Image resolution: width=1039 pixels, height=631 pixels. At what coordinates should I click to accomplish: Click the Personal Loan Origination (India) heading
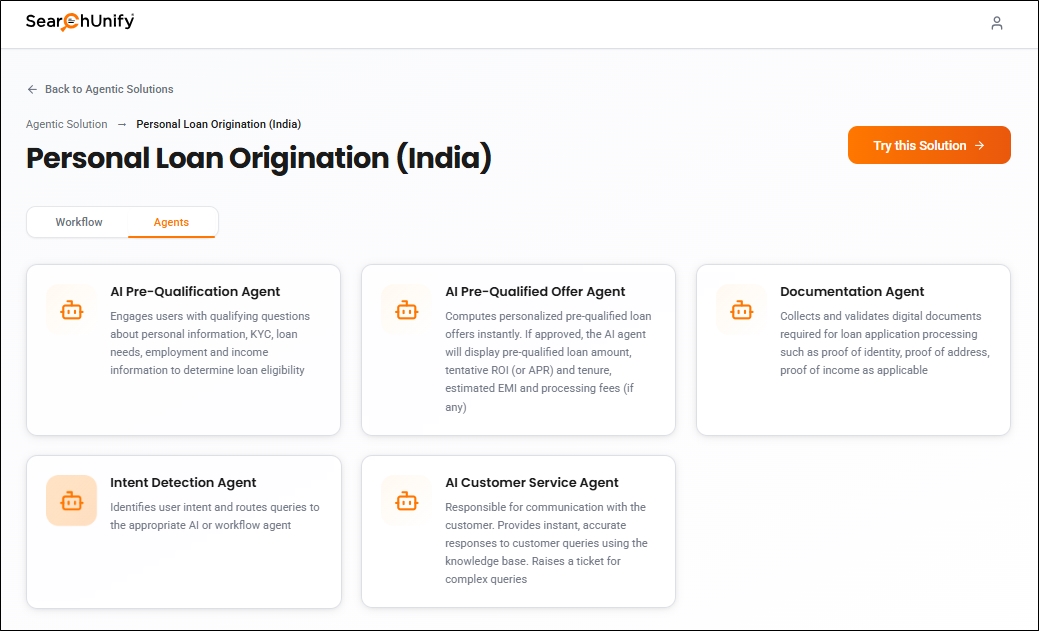coord(258,158)
